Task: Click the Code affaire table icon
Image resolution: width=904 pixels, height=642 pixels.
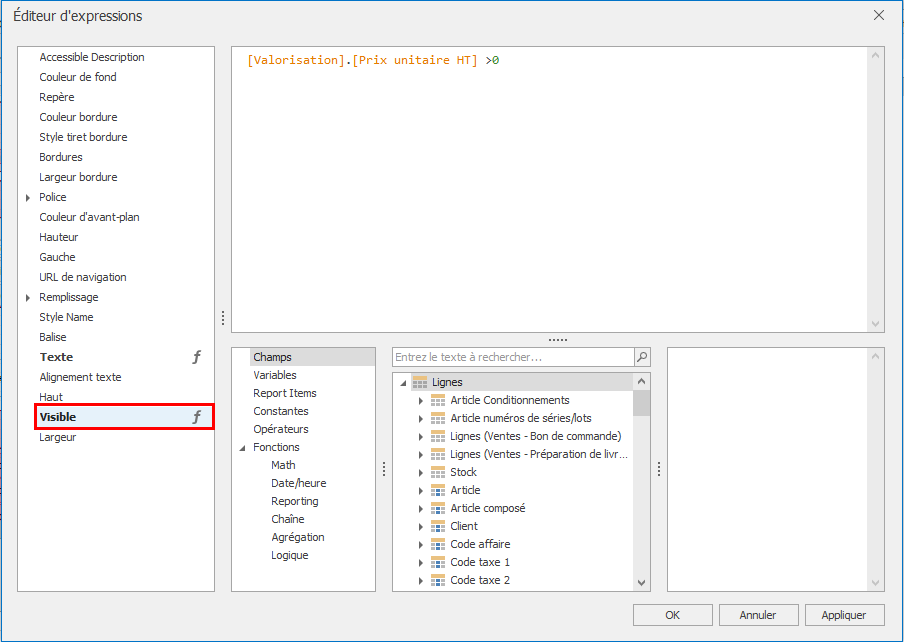Action: pyautogui.click(x=438, y=544)
